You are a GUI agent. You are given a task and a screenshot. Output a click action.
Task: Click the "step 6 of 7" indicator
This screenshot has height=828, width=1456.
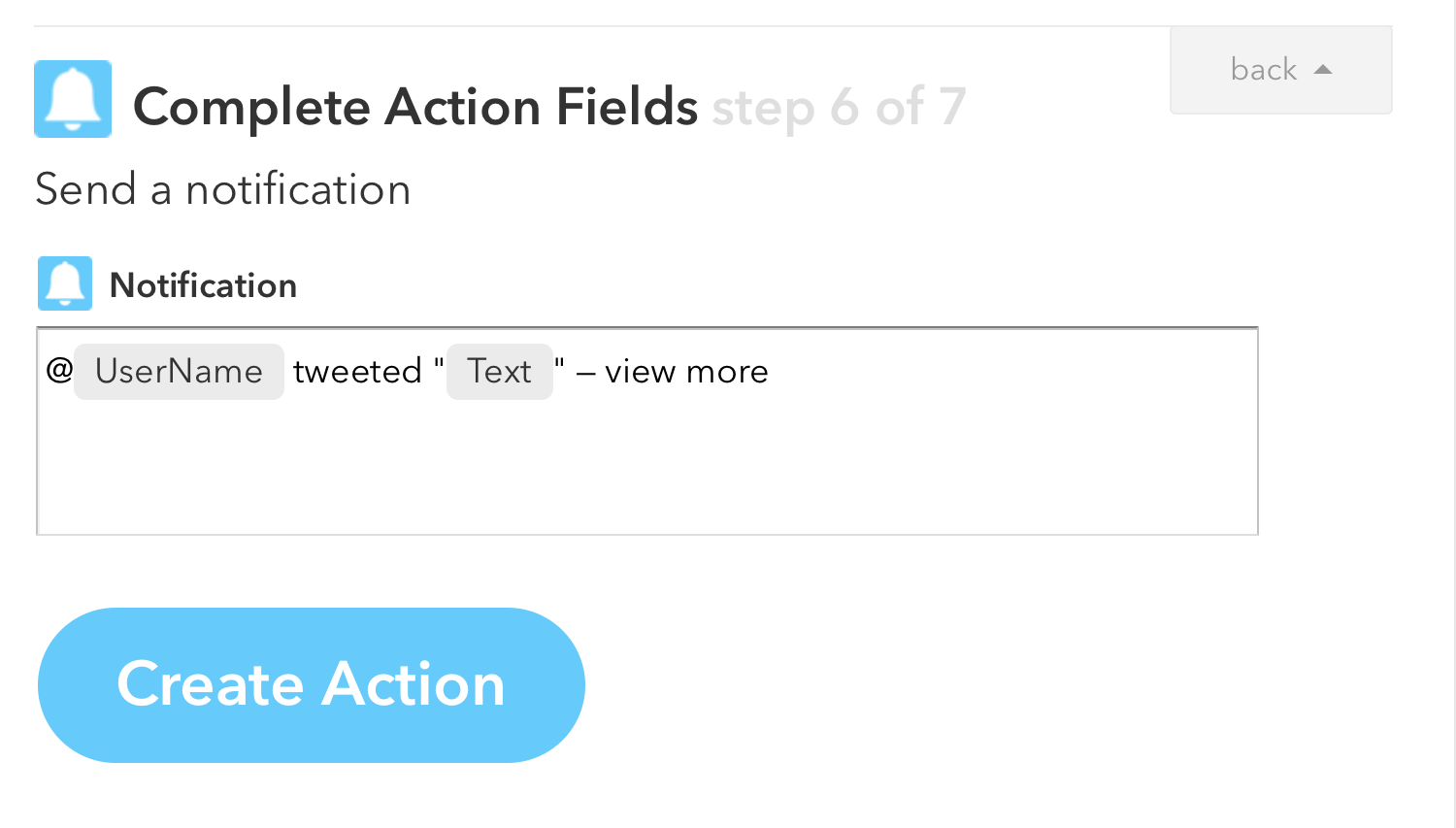click(x=839, y=107)
